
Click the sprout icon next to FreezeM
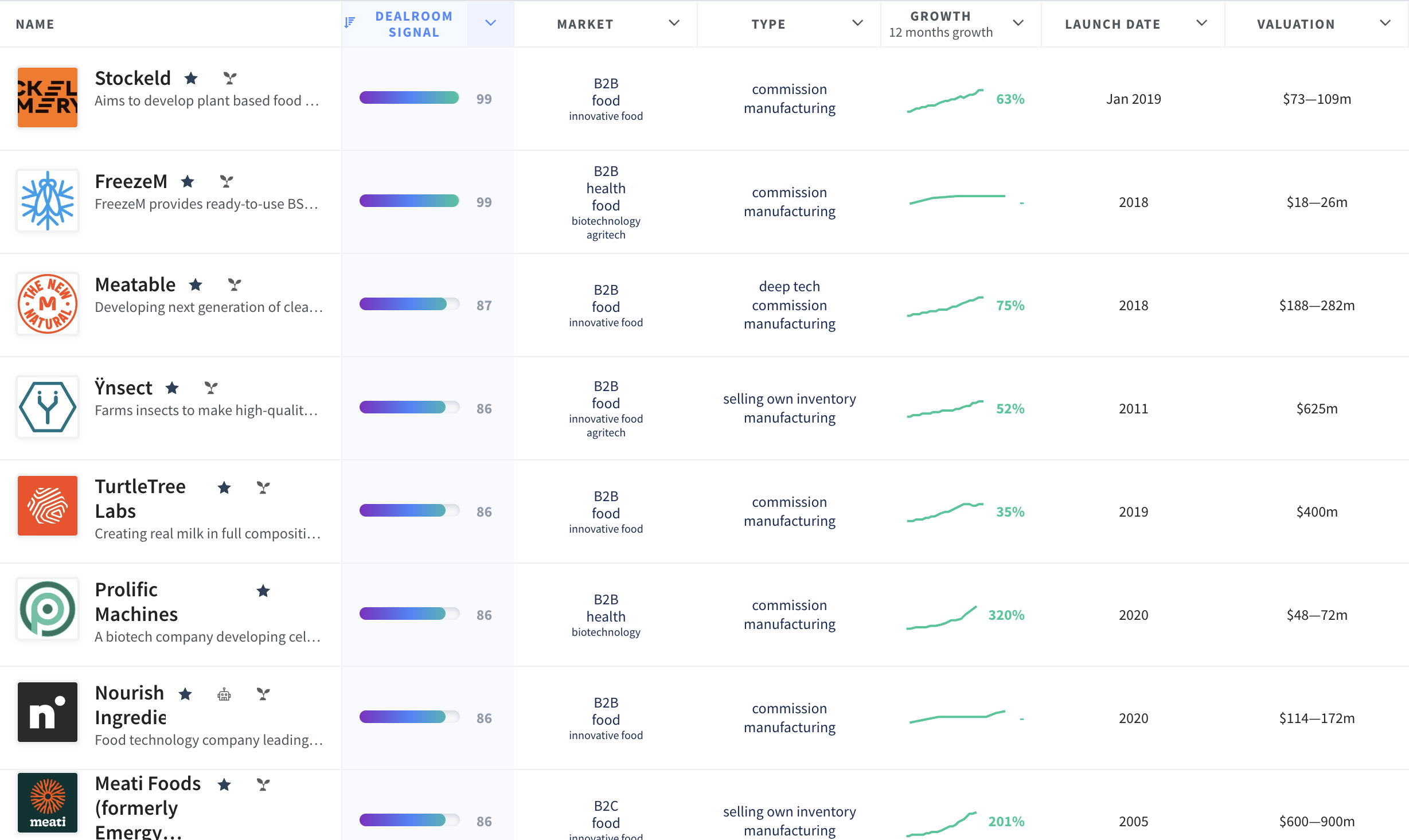click(227, 181)
